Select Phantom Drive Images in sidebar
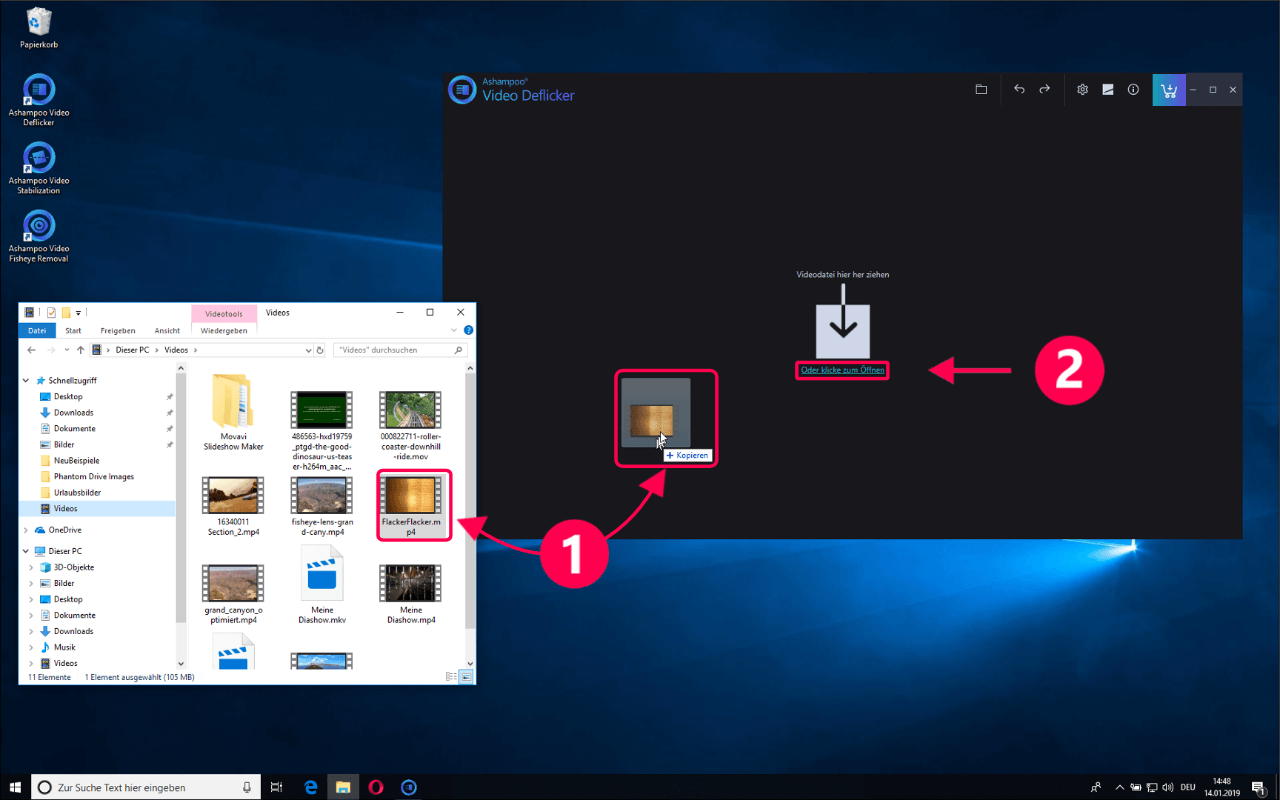 (x=93, y=477)
